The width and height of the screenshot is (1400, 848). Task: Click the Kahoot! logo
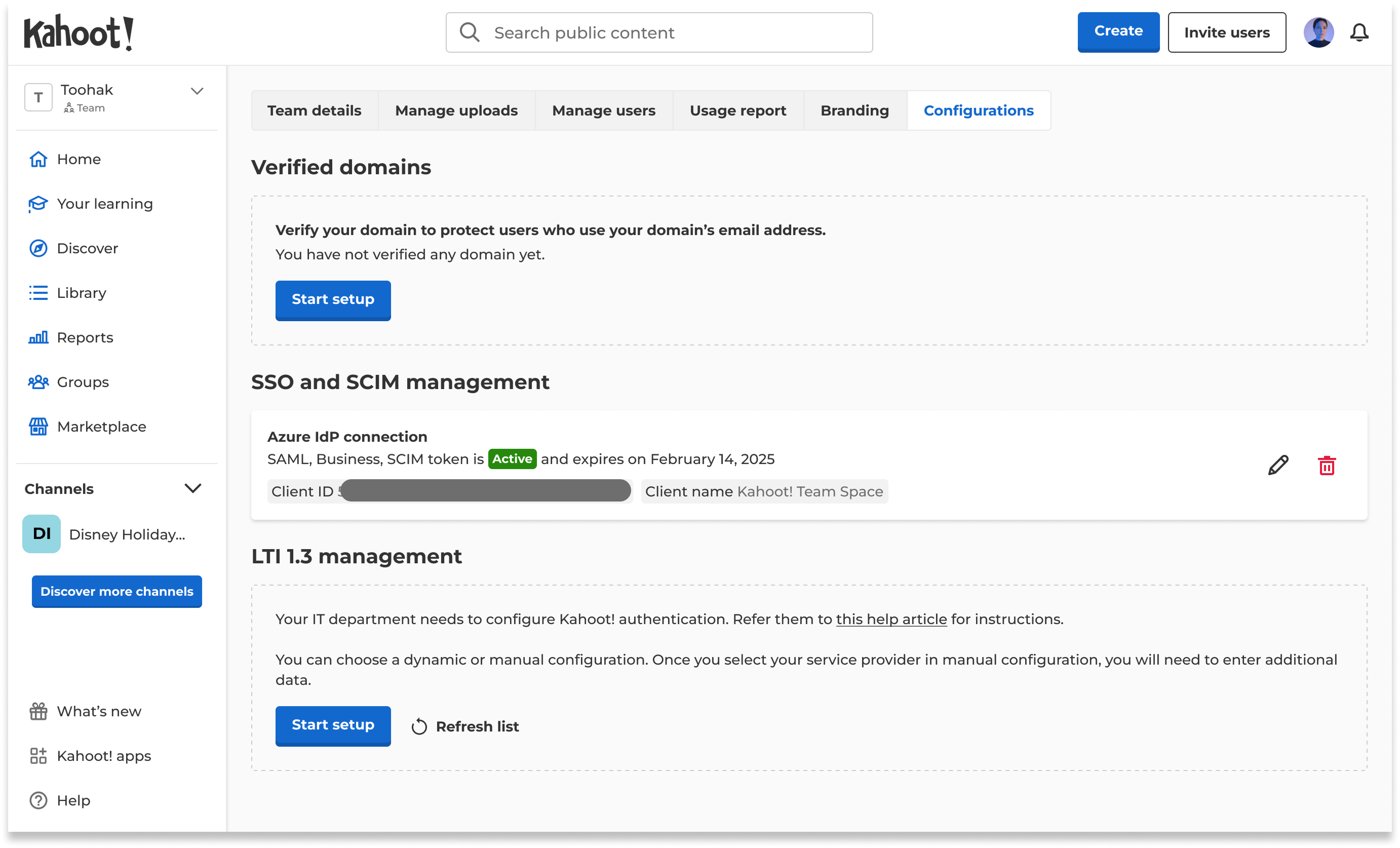(79, 33)
